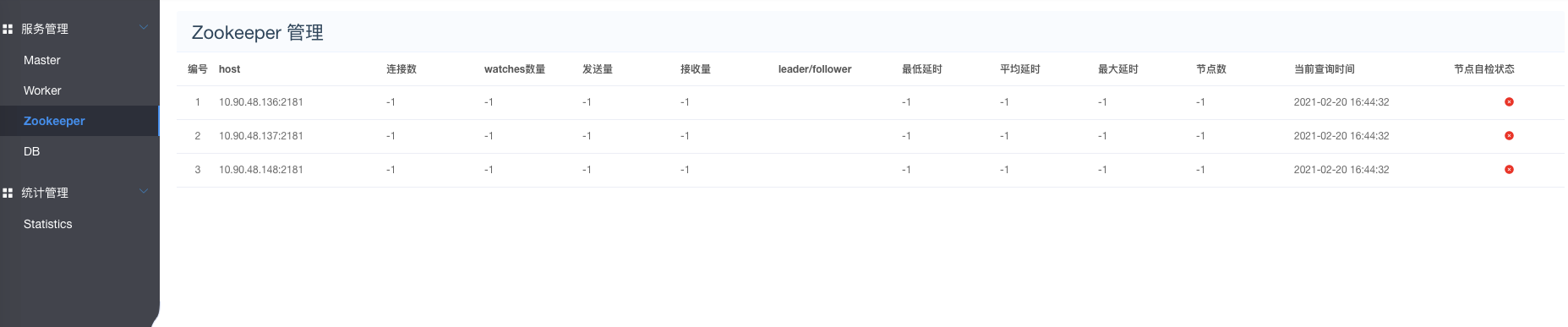Viewport: 1568px width, 327px height.
Task: Select host 10.90.48.148:2181 cell
Action: point(261,170)
